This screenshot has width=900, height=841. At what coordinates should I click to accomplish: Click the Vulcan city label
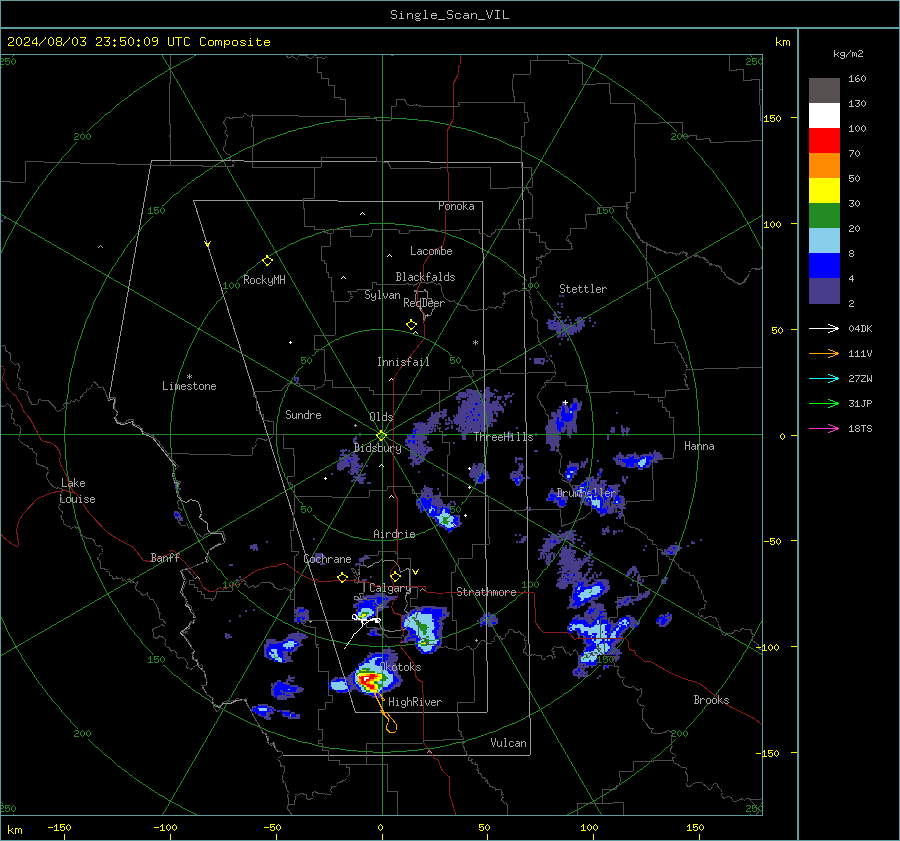pyautogui.click(x=508, y=743)
